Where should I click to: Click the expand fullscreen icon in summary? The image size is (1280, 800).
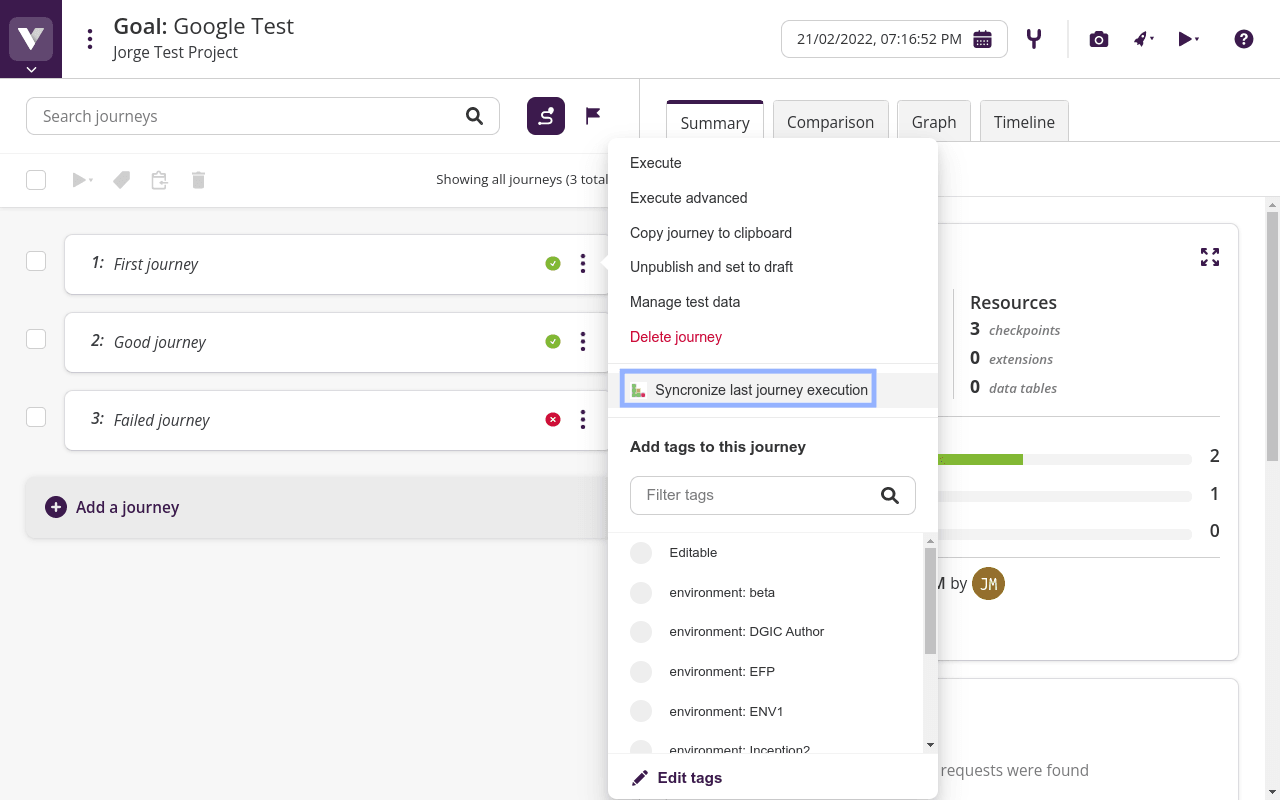click(x=1209, y=257)
